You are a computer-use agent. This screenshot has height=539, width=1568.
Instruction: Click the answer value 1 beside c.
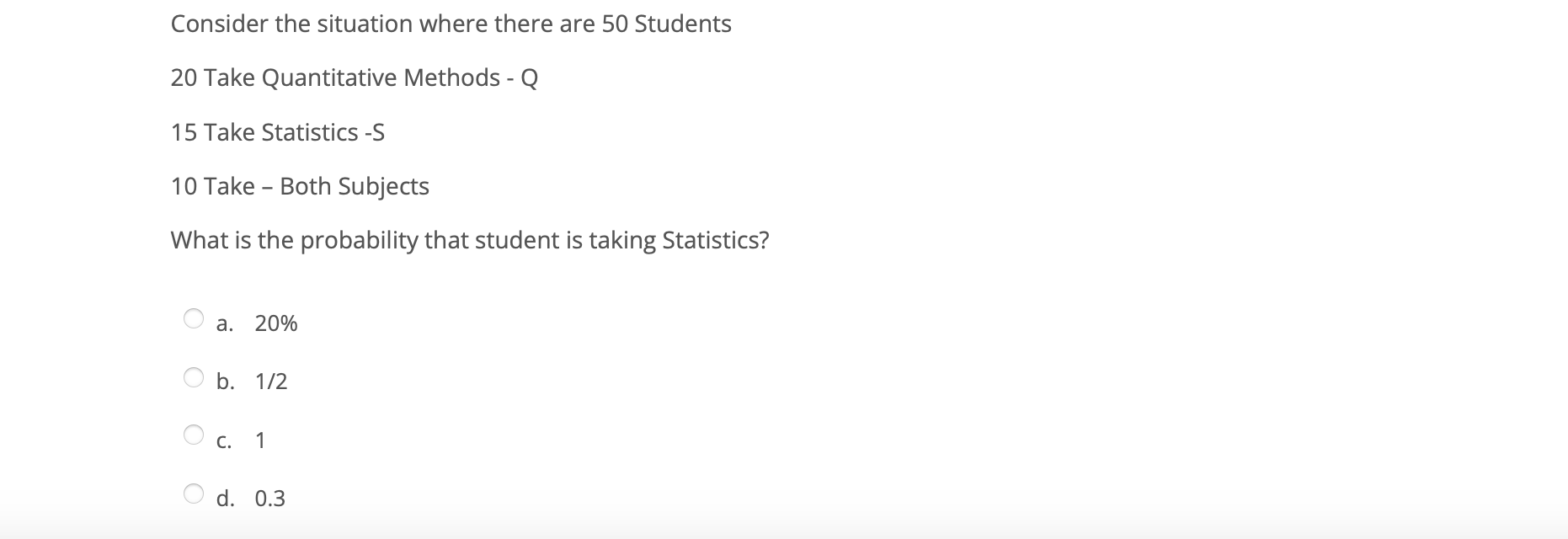pyautogui.click(x=260, y=440)
